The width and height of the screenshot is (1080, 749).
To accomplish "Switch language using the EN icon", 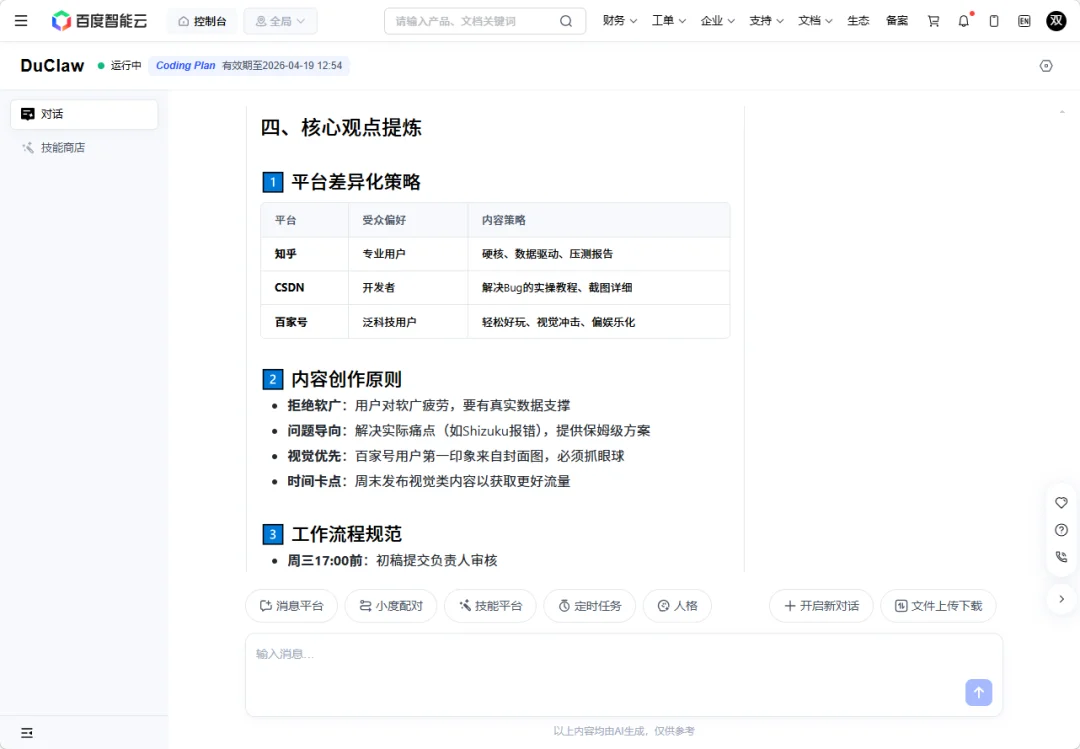I will (1022, 20).
